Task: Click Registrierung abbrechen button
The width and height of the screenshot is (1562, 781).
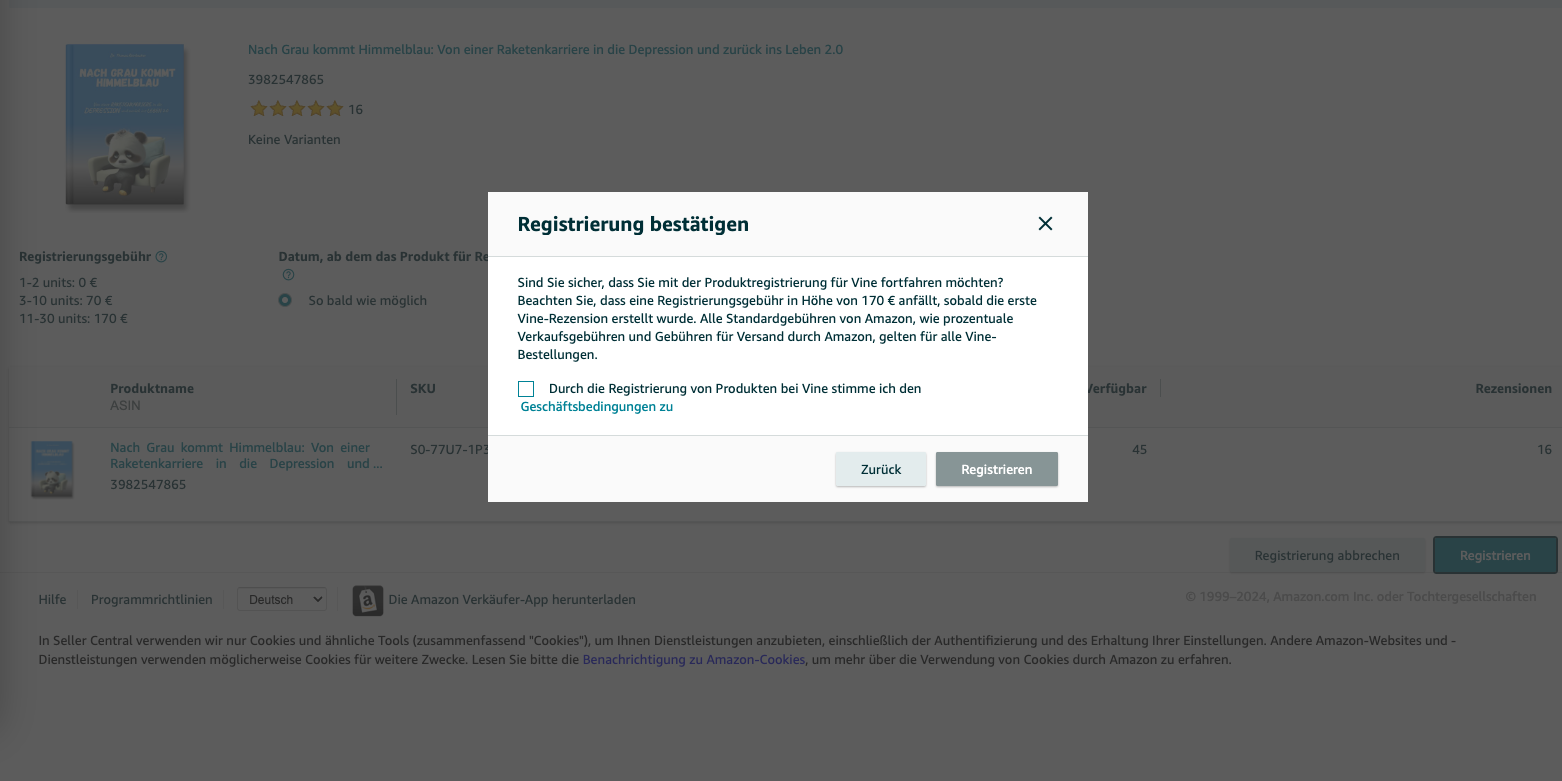Action: (x=1327, y=555)
